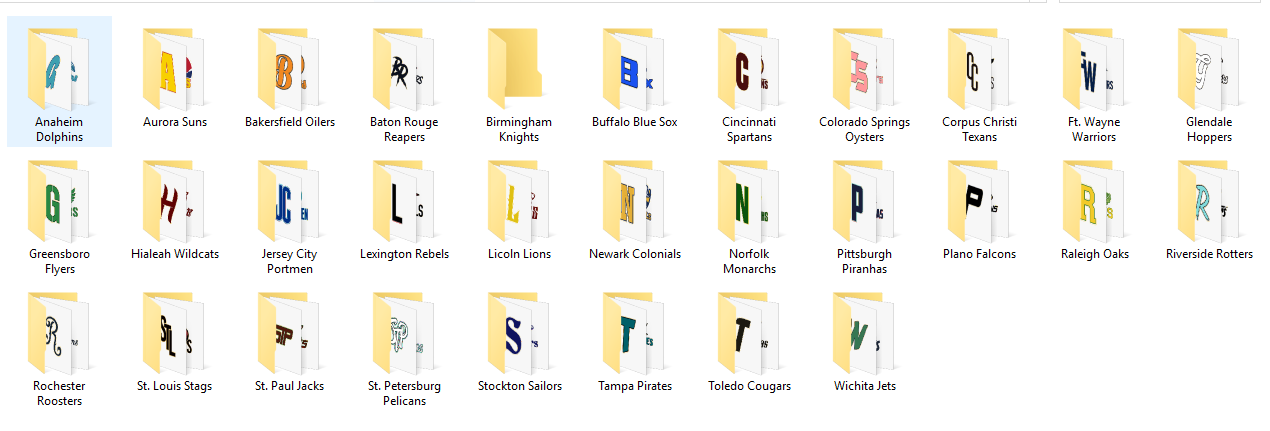Click the "Bakersfield Oilers" name text
The image size is (1270, 431).
(290, 122)
